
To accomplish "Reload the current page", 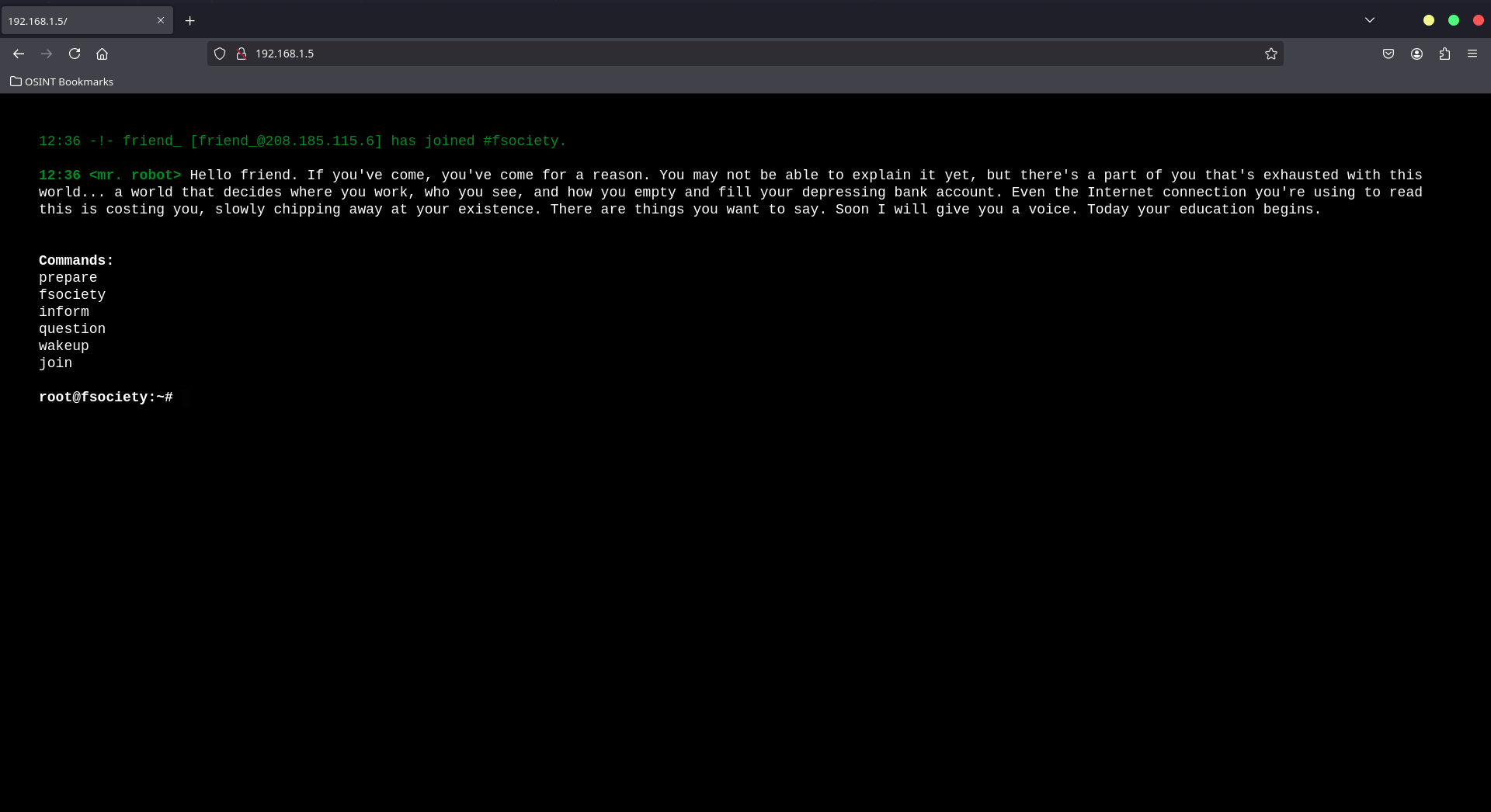I will pos(75,54).
